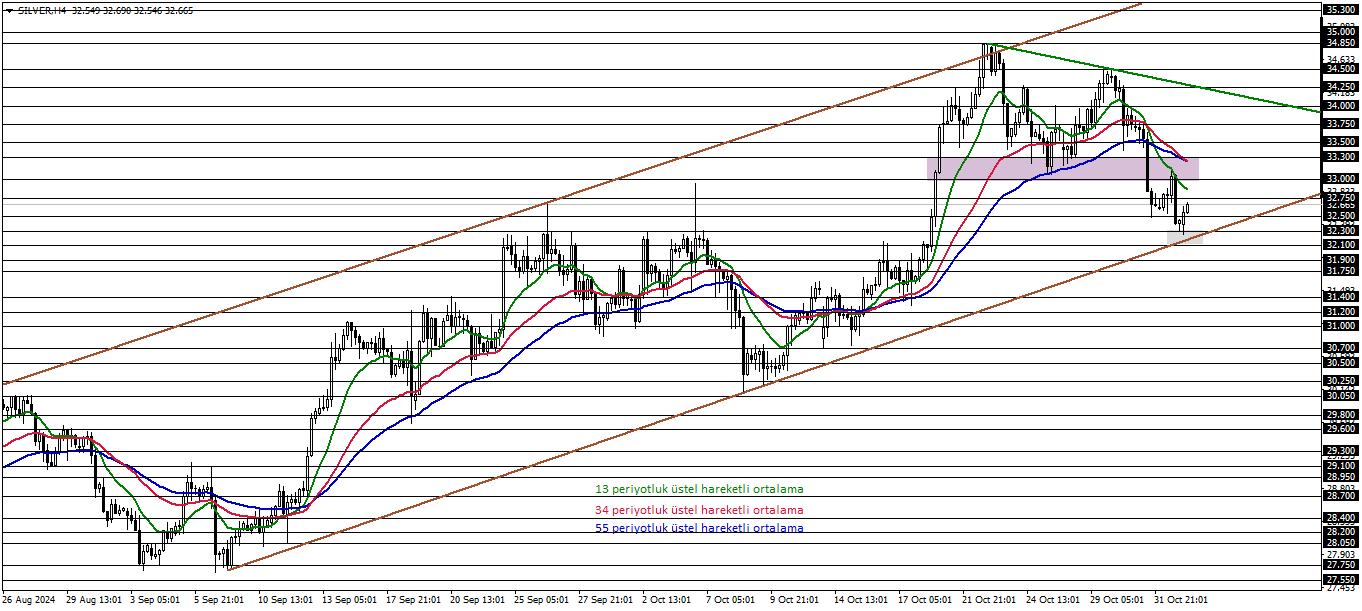Click the SILVER,H4 chart title text

41,9
